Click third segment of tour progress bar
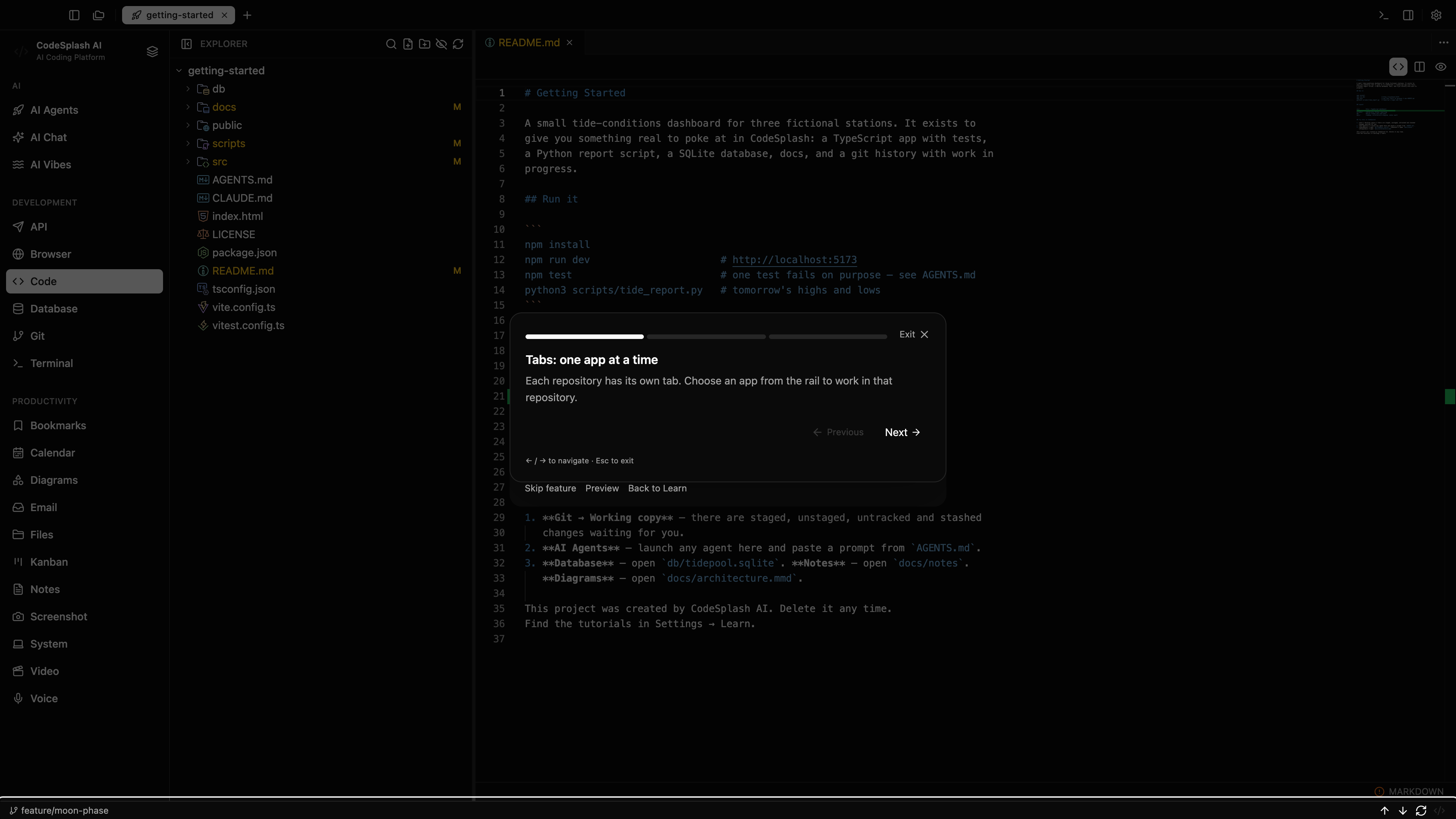The height and width of the screenshot is (819, 1456). point(828,337)
